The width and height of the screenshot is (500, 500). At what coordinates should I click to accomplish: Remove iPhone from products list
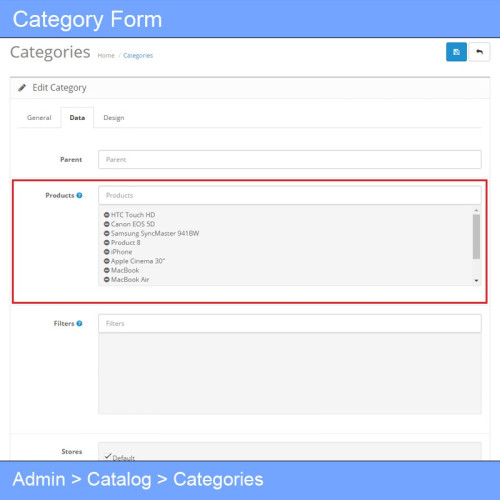pyautogui.click(x=107, y=252)
